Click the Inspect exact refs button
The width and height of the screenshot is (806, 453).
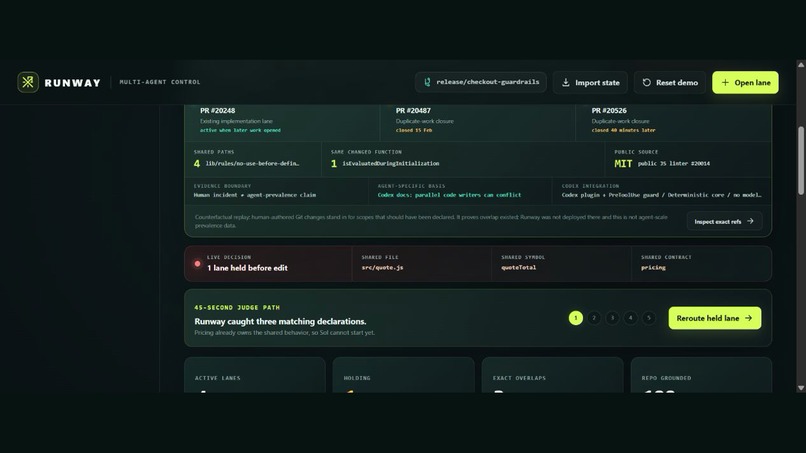click(724, 221)
